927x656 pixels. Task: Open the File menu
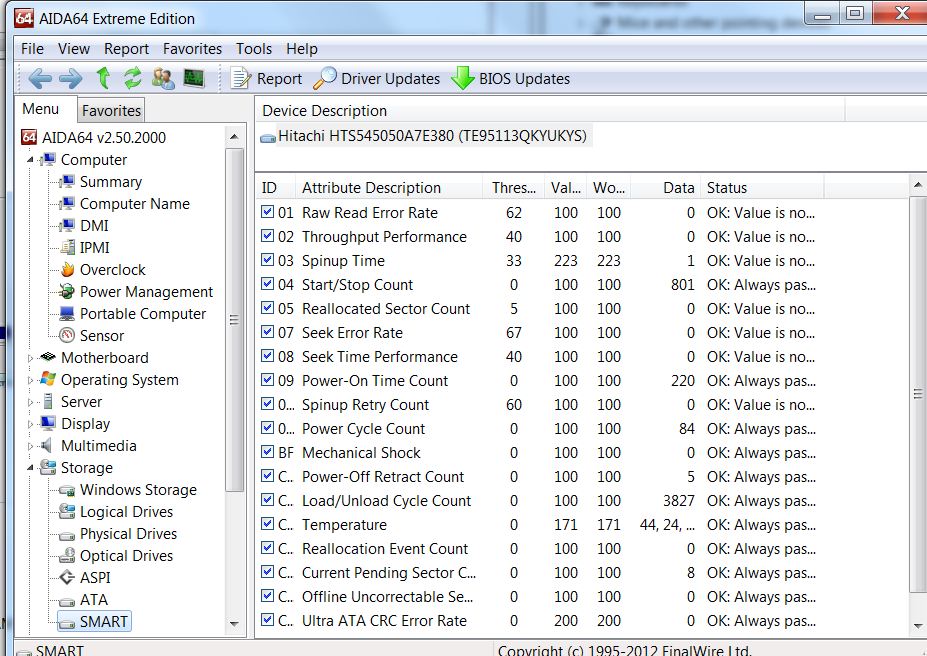33,48
